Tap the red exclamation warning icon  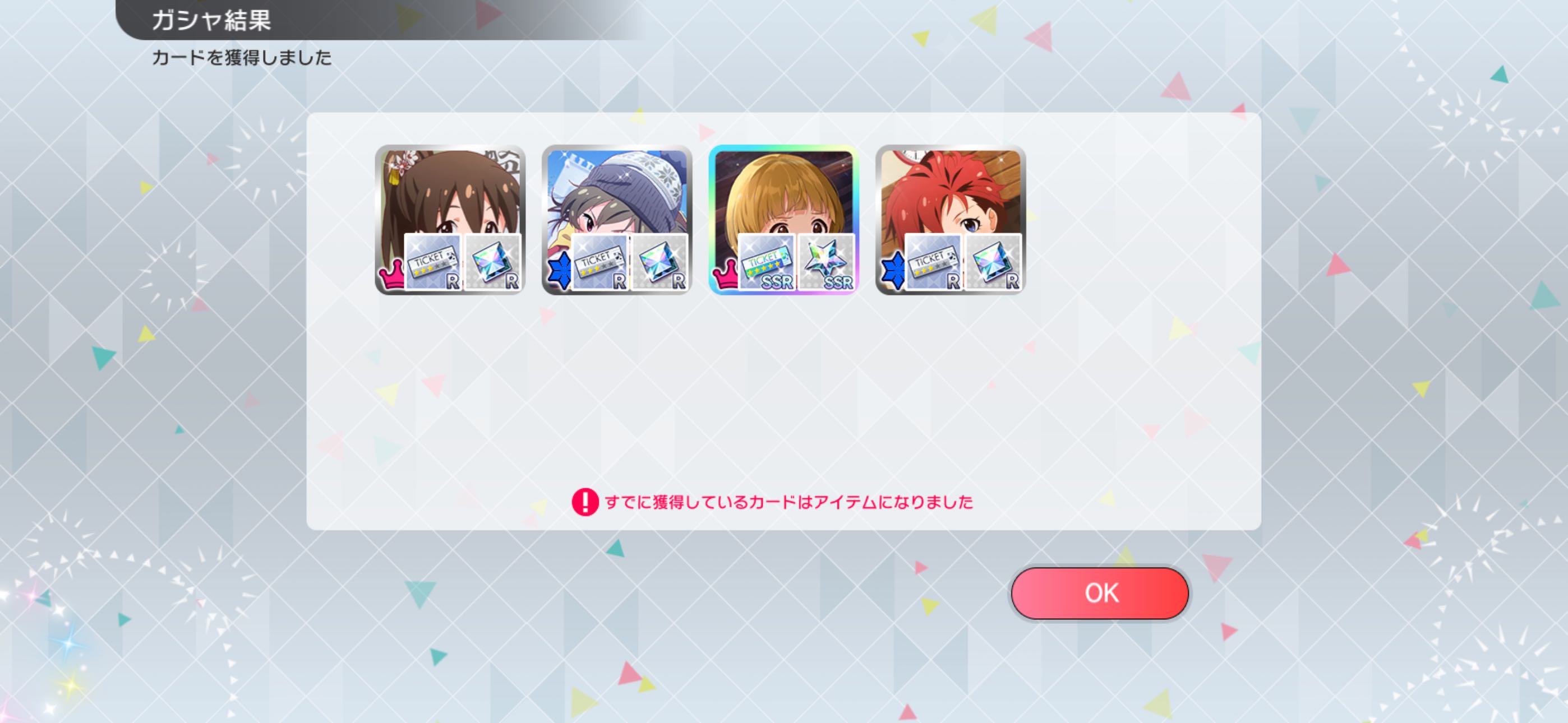click(x=585, y=502)
